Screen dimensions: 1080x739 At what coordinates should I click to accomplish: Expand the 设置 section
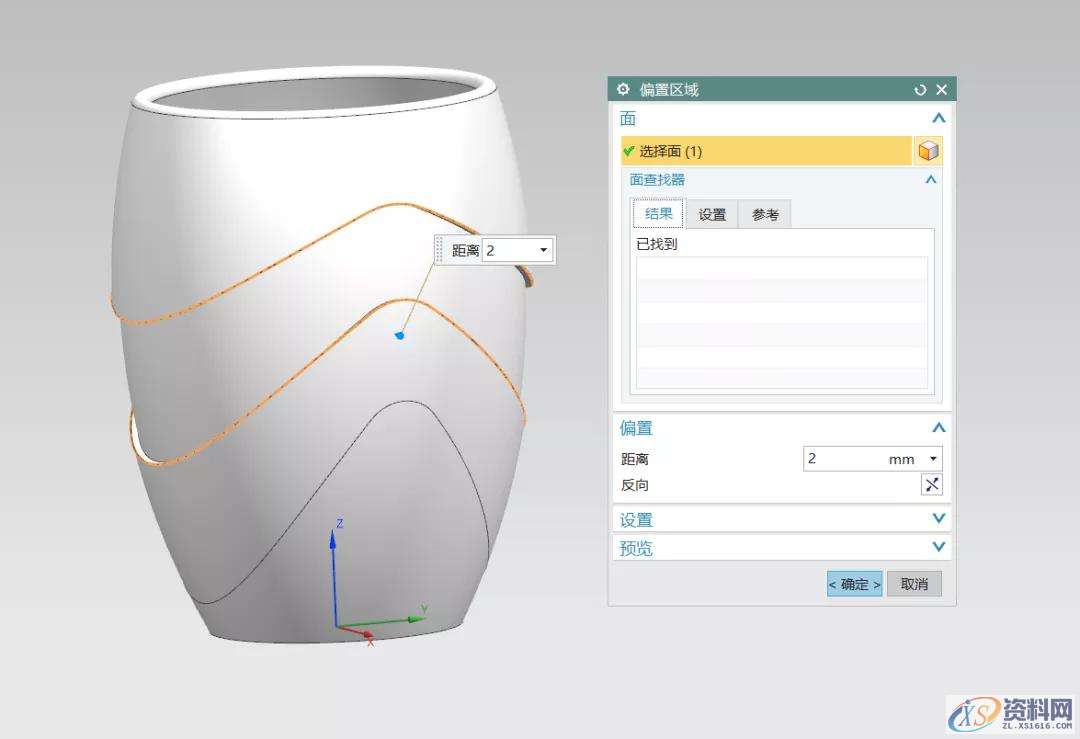[x=937, y=519]
